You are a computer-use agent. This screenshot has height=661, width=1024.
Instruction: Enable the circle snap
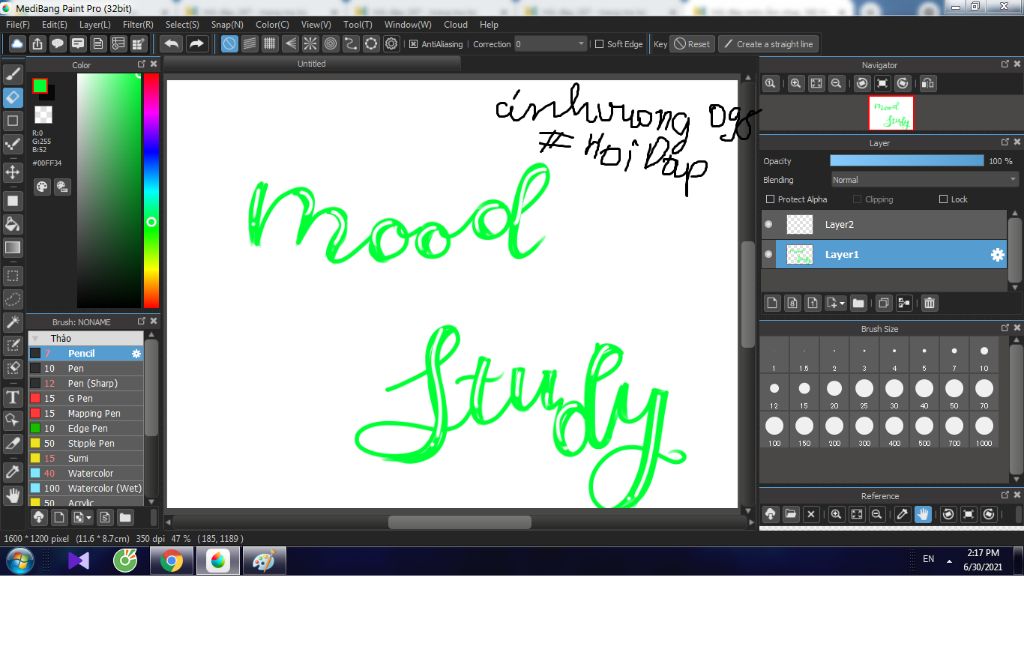click(x=330, y=44)
